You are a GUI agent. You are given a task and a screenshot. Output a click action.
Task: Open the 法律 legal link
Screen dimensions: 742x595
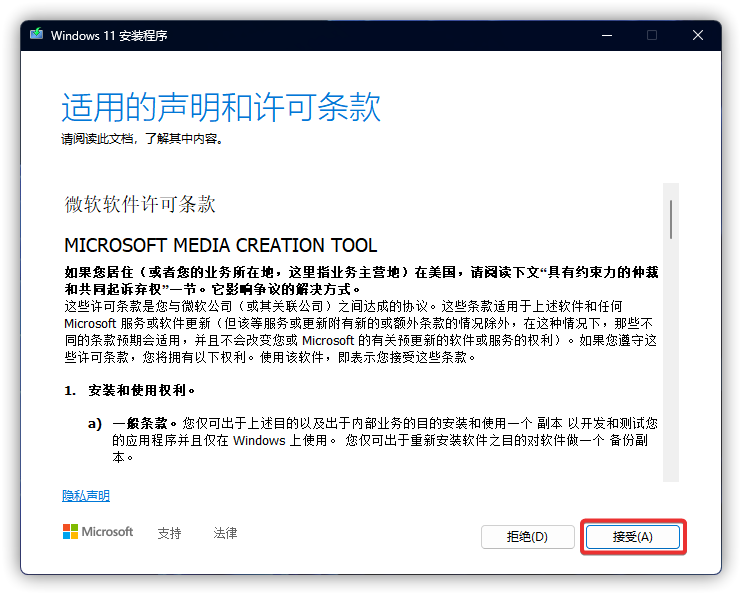(x=225, y=533)
